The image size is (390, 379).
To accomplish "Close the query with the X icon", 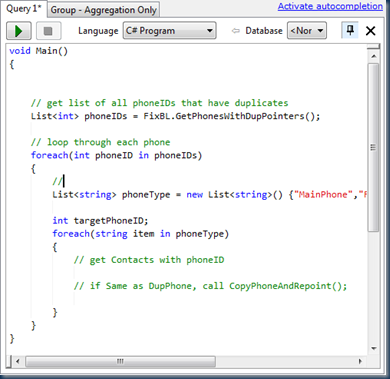I will (x=370, y=31).
